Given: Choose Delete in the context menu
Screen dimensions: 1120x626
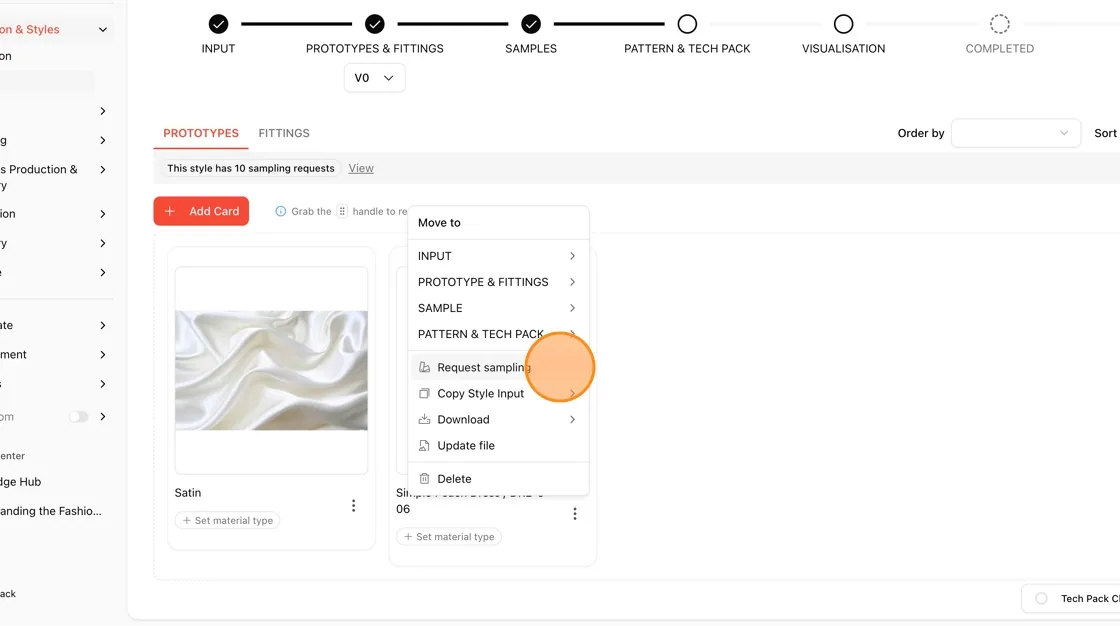Looking at the screenshot, I should tap(498, 479).
